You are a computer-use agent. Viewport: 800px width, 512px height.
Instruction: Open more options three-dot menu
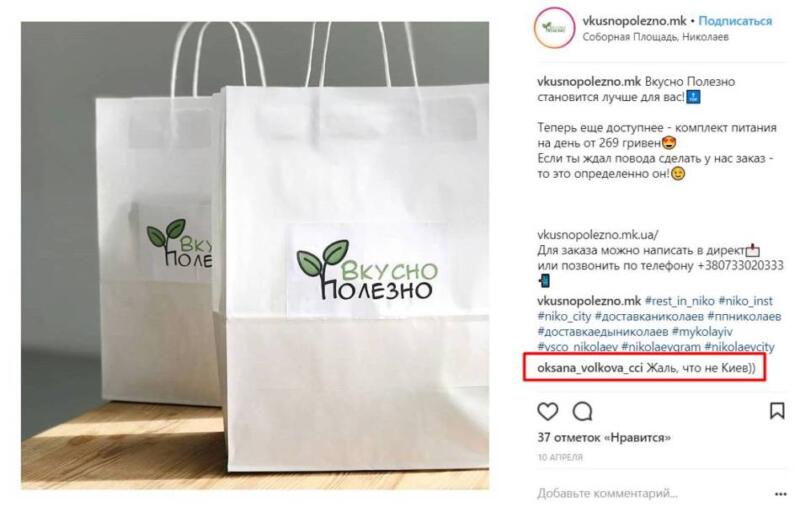[780, 494]
